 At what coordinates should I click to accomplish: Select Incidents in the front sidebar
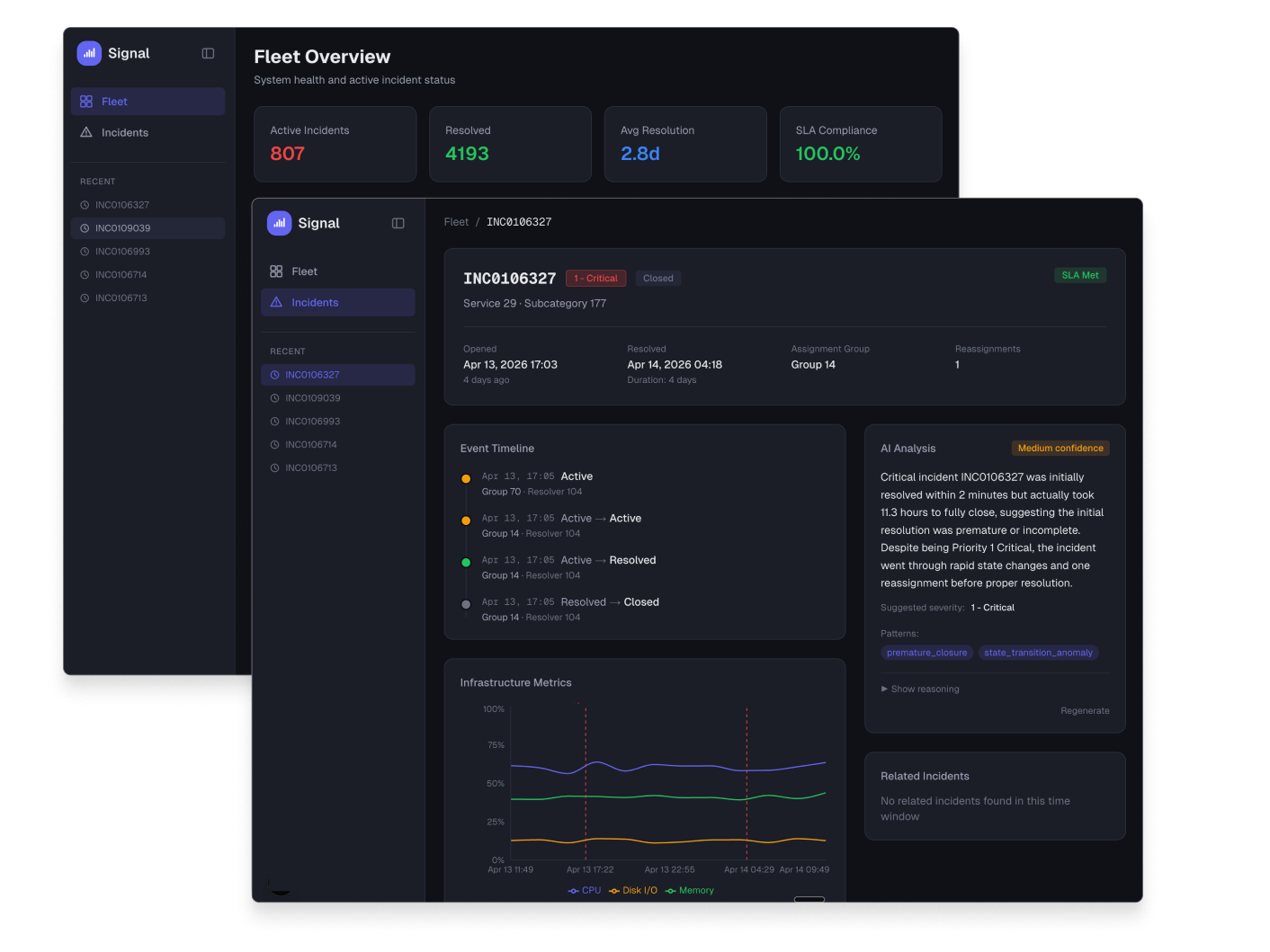point(315,303)
